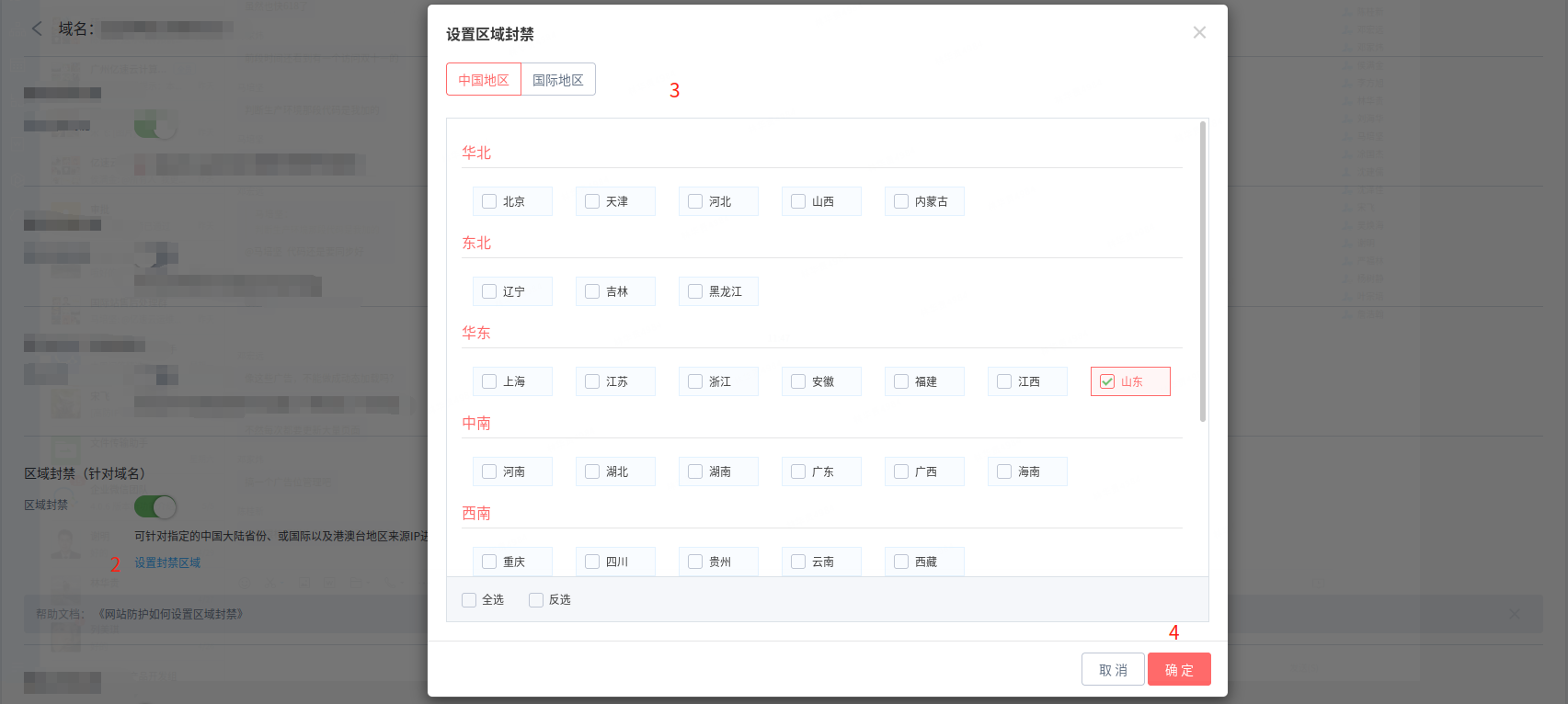The width and height of the screenshot is (1568, 704).
Task: Click the 中南 region heading
Action: click(x=476, y=423)
